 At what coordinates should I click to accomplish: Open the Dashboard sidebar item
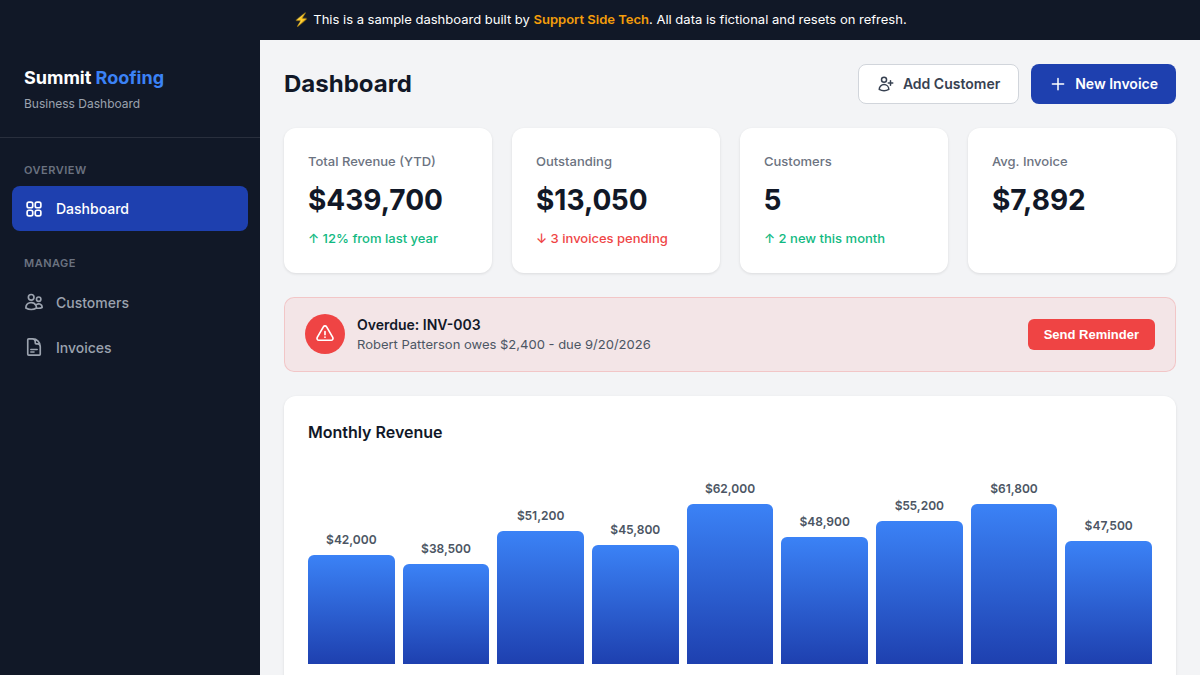coord(130,209)
